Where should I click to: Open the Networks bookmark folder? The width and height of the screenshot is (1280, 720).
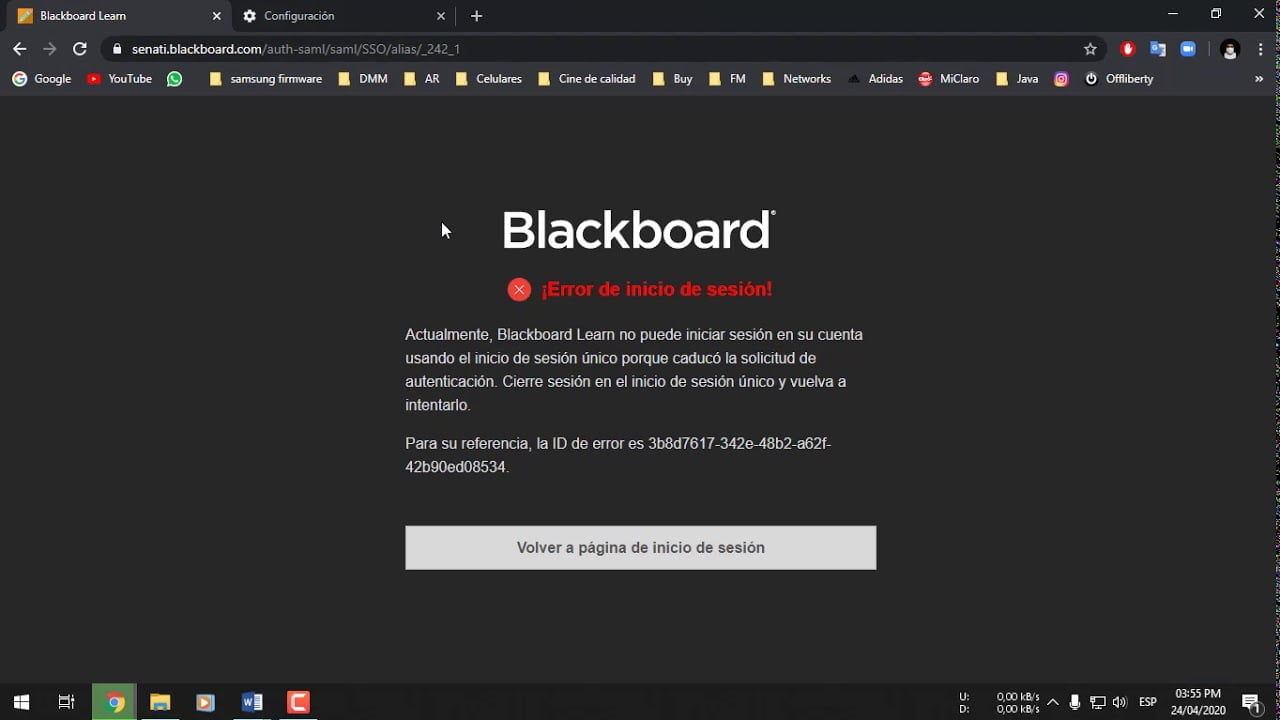pyautogui.click(x=797, y=79)
